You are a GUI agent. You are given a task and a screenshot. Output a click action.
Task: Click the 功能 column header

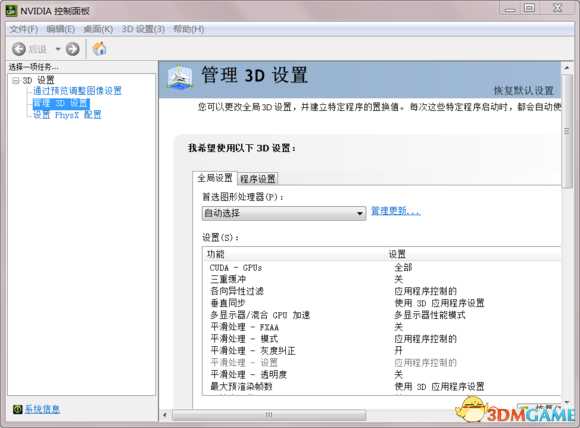coord(293,254)
